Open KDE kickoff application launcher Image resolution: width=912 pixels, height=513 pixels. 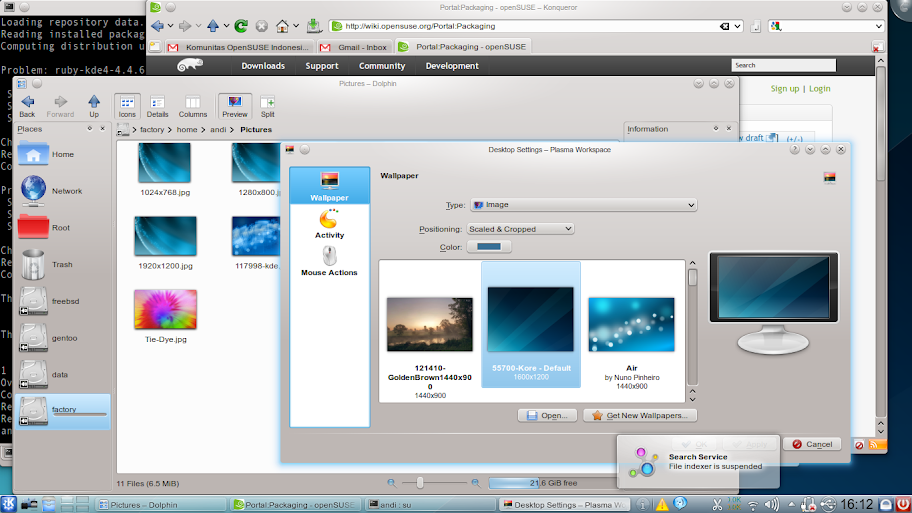pos(9,504)
